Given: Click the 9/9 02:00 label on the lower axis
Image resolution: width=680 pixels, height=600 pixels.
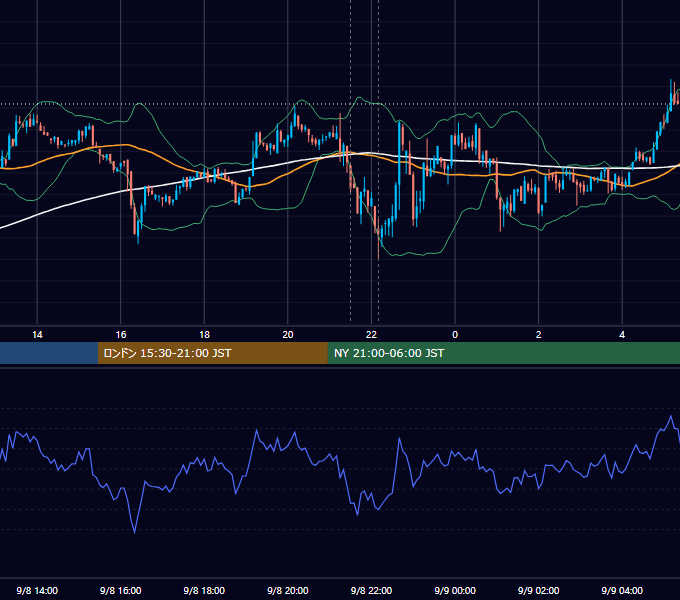Looking at the screenshot, I should [539, 590].
